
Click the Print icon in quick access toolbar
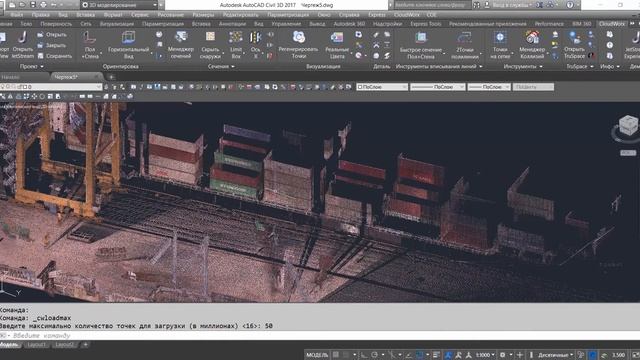pos(43,5)
